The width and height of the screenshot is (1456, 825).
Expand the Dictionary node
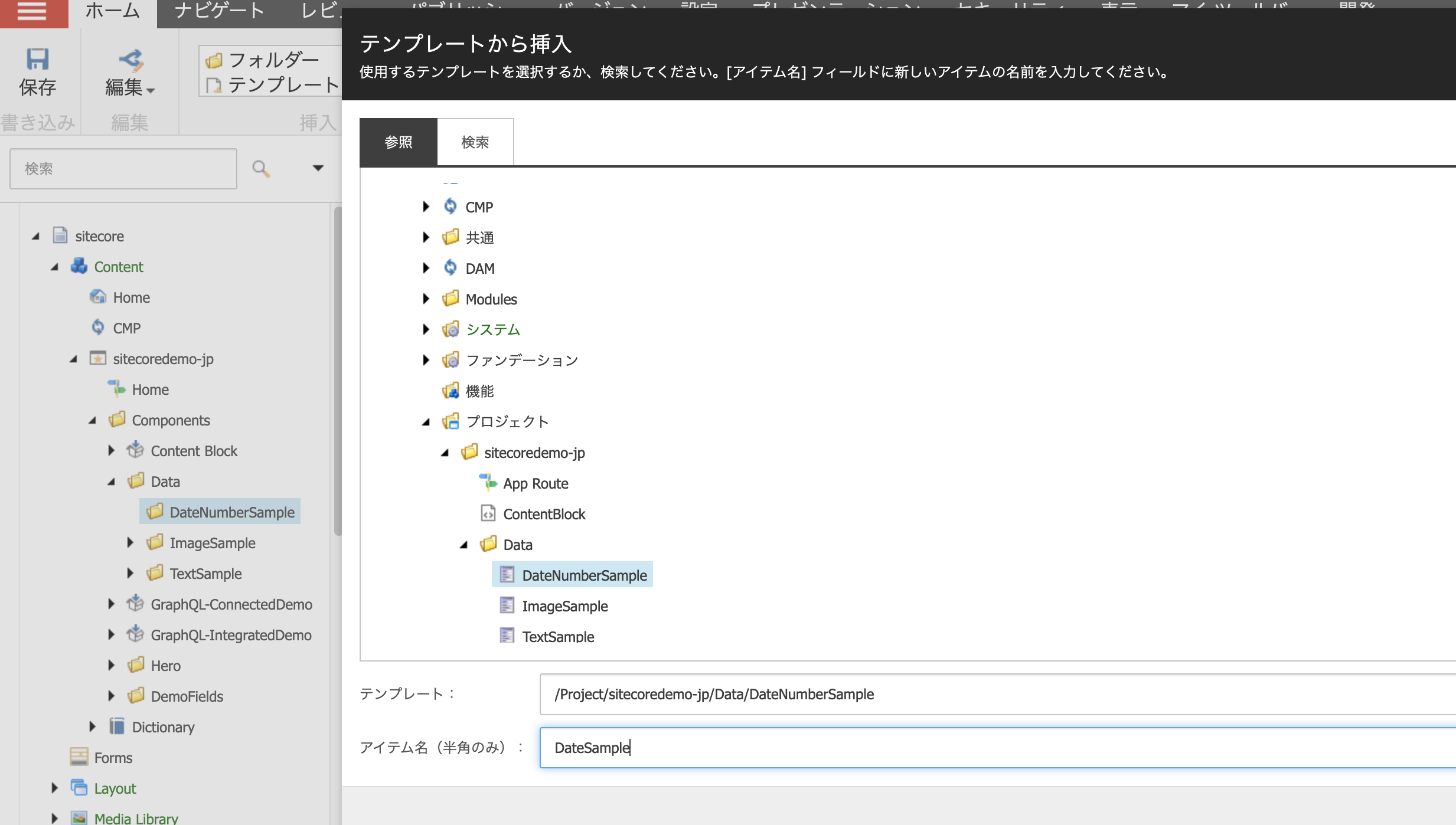[92, 726]
